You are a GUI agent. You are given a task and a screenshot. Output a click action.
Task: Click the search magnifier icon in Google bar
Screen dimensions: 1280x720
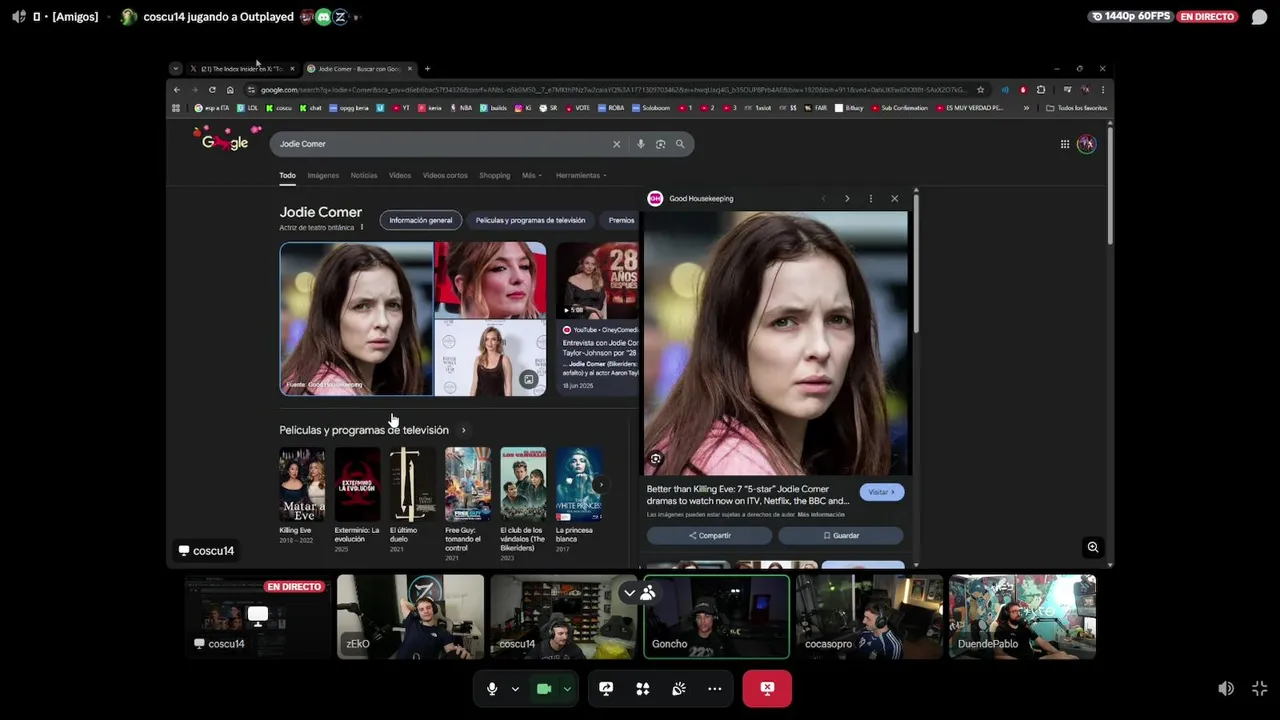pyautogui.click(x=680, y=144)
